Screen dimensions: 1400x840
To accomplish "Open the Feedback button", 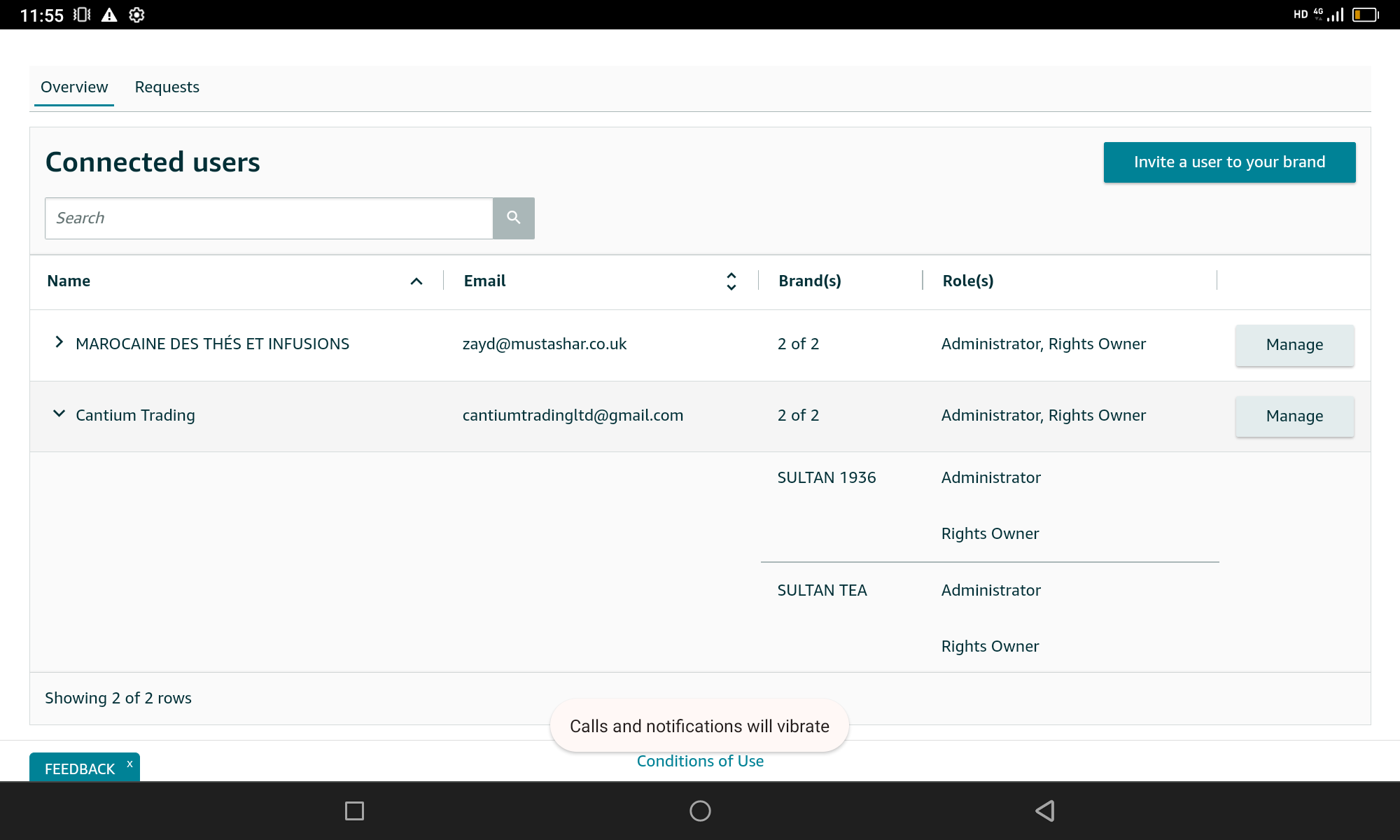I will [79, 769].
